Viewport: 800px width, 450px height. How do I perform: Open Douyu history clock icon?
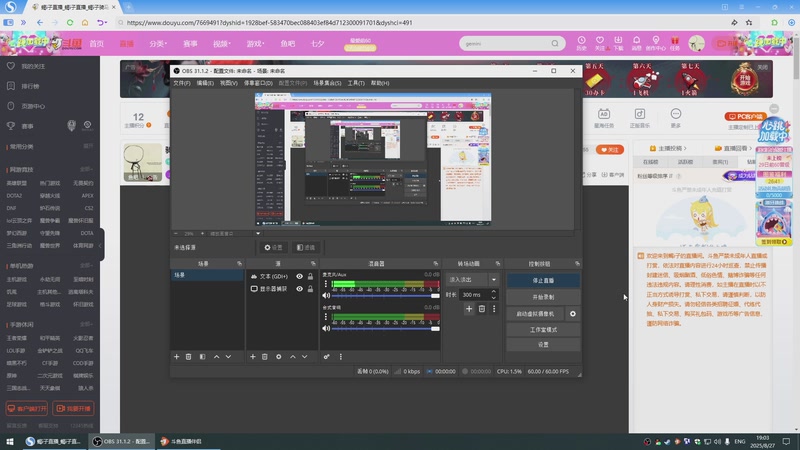pyautogui.click(x=581, y=43)
